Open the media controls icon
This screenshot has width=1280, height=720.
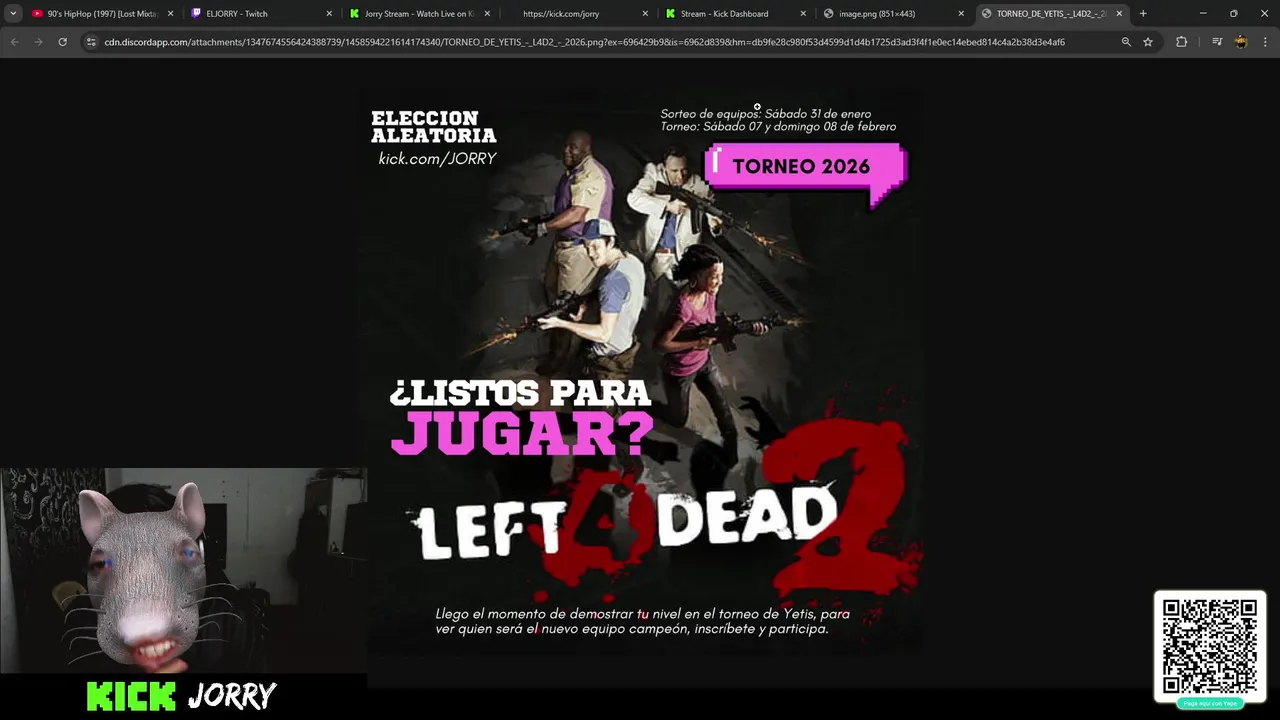(x=1217, y=42)
